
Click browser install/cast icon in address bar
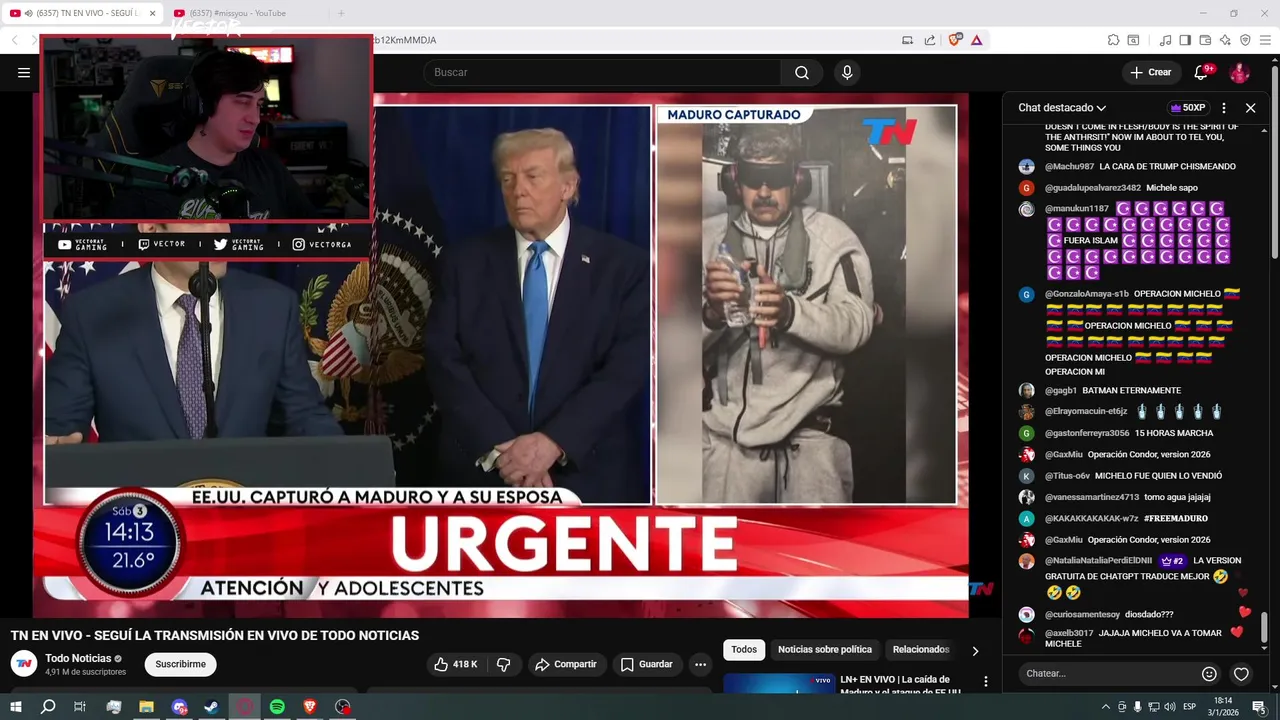[908, 40]
